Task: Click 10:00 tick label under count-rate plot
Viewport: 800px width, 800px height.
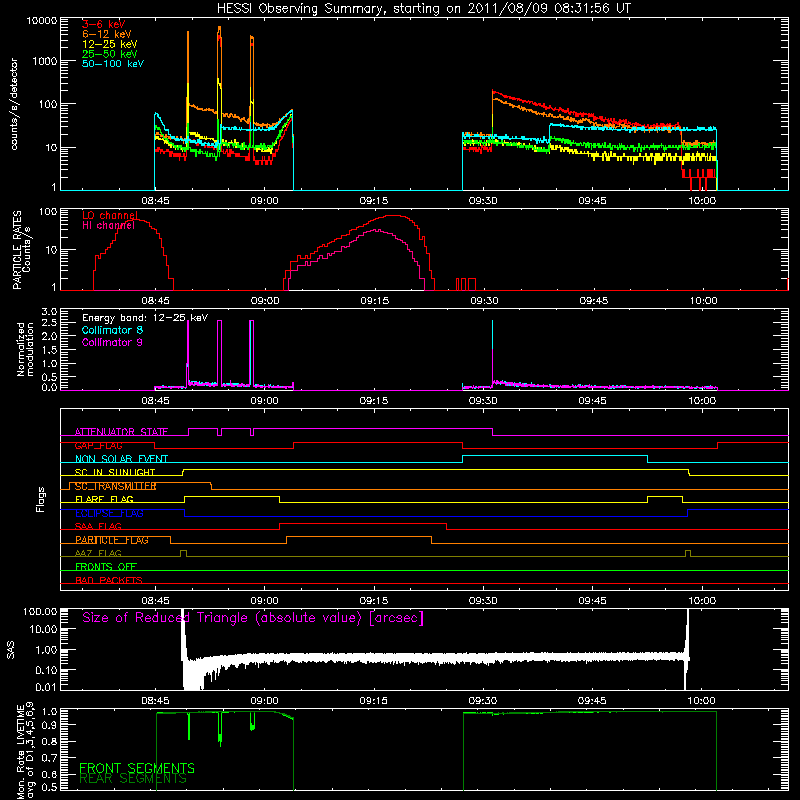Action: [x=702, y=201]
